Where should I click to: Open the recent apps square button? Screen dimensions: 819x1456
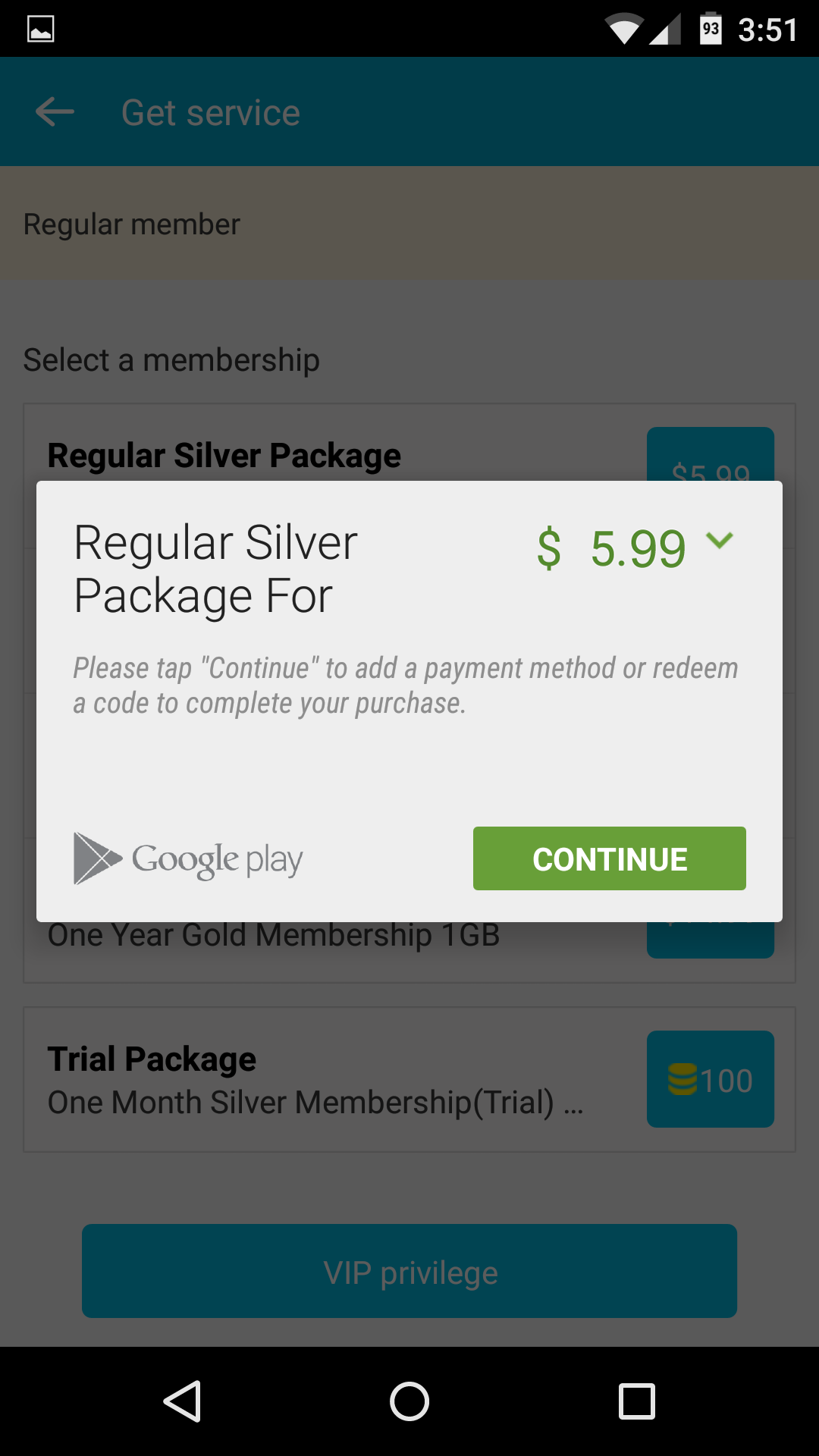click(637, 1401)
